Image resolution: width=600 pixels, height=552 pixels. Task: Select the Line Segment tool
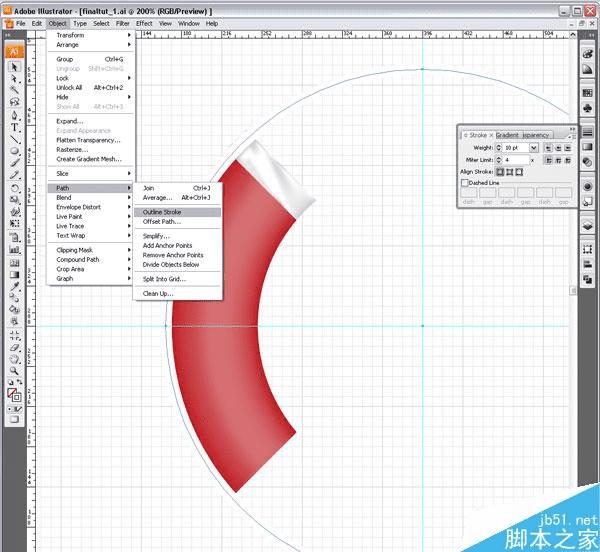click(14, 139)
